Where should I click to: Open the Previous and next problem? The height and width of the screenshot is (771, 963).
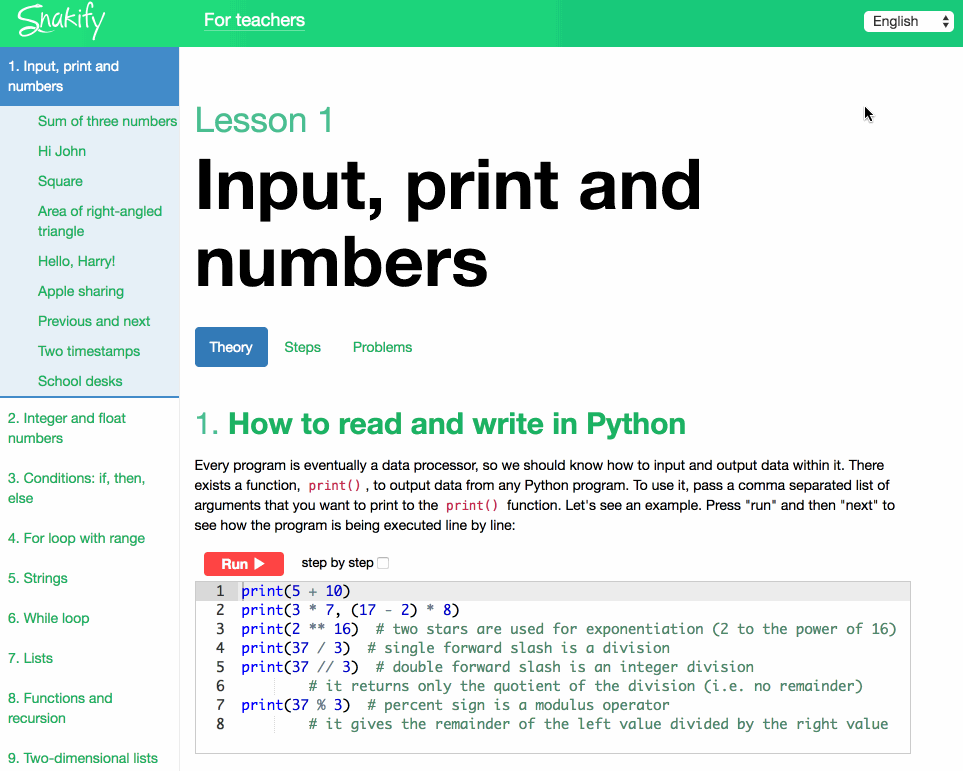[94, 321]
